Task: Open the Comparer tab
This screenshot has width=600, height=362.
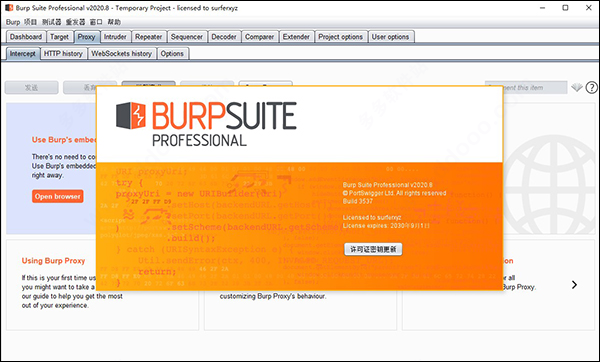Action: pyautogui.click(x=259, y=37)
